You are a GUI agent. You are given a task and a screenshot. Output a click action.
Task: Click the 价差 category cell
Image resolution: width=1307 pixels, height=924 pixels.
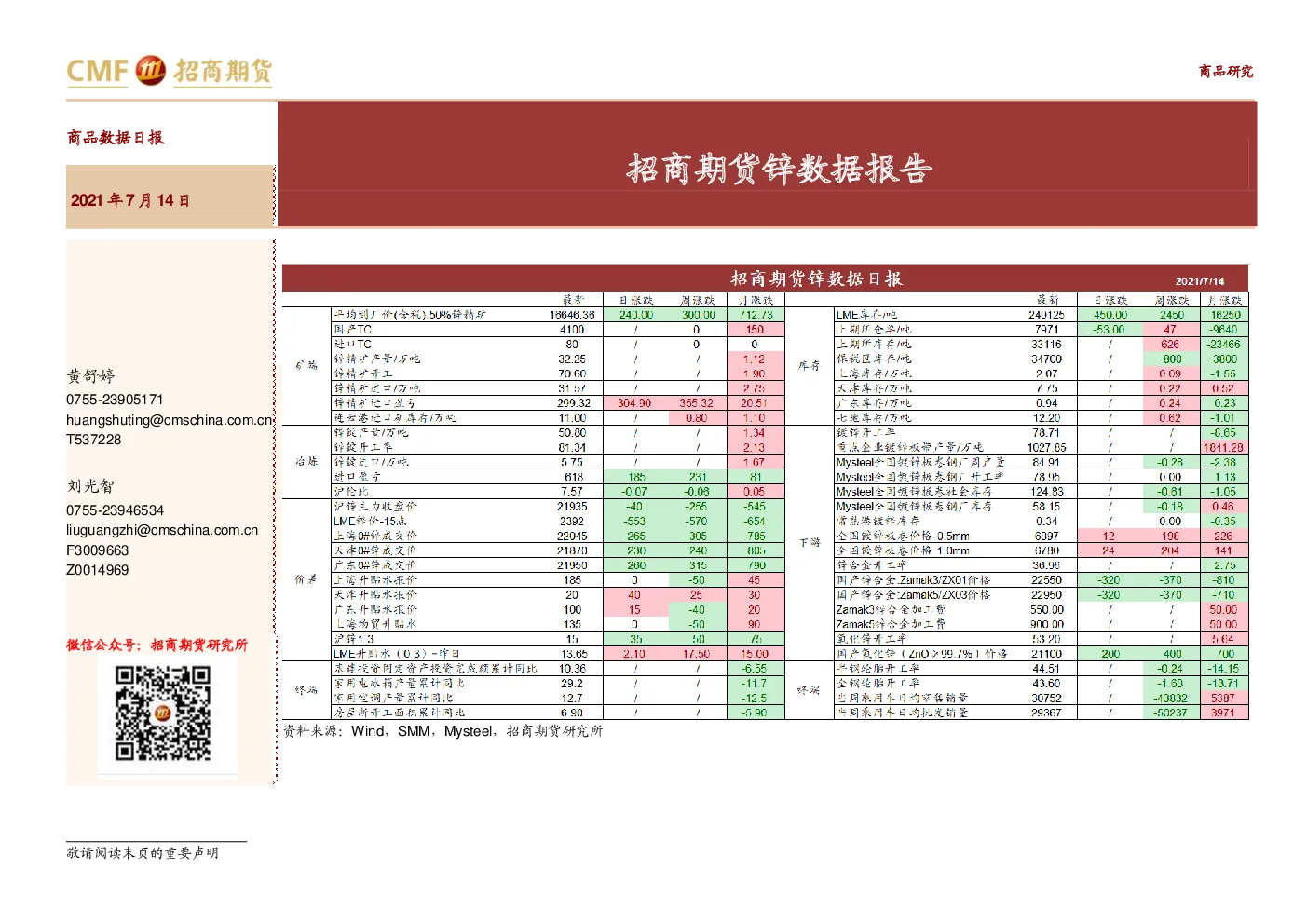coord(306,579)
